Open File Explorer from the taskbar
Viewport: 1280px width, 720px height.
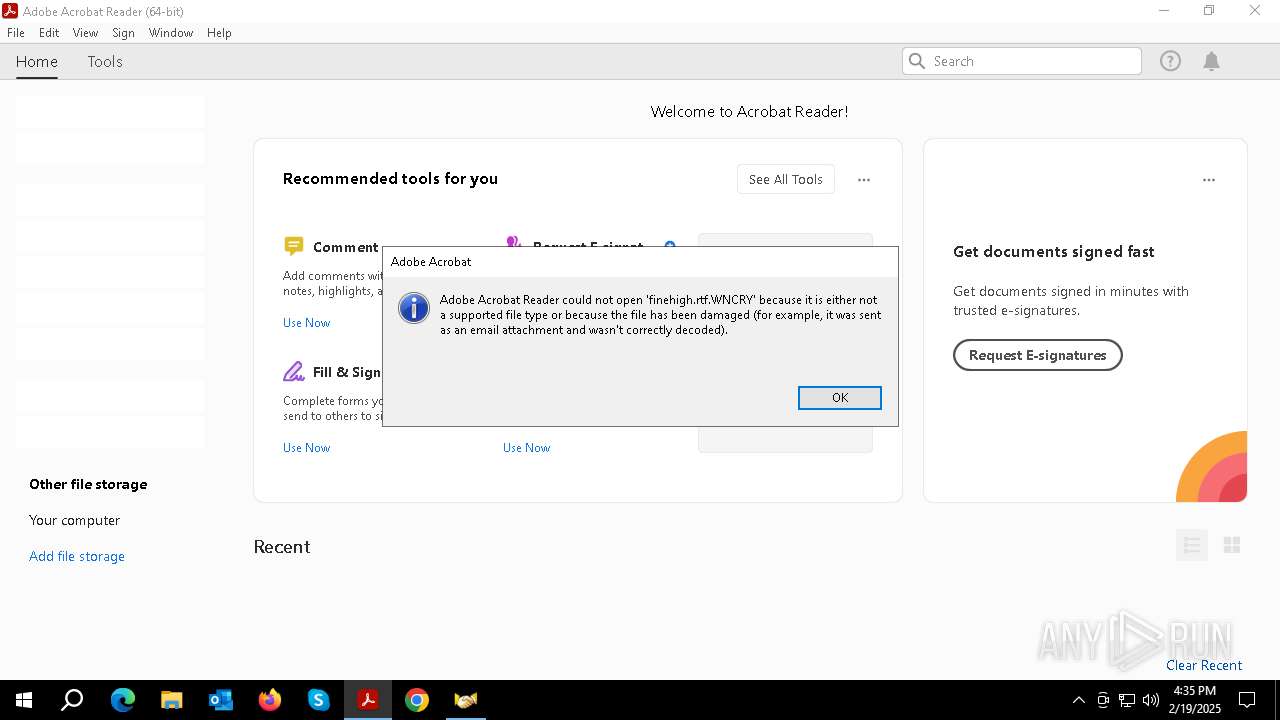171,700
